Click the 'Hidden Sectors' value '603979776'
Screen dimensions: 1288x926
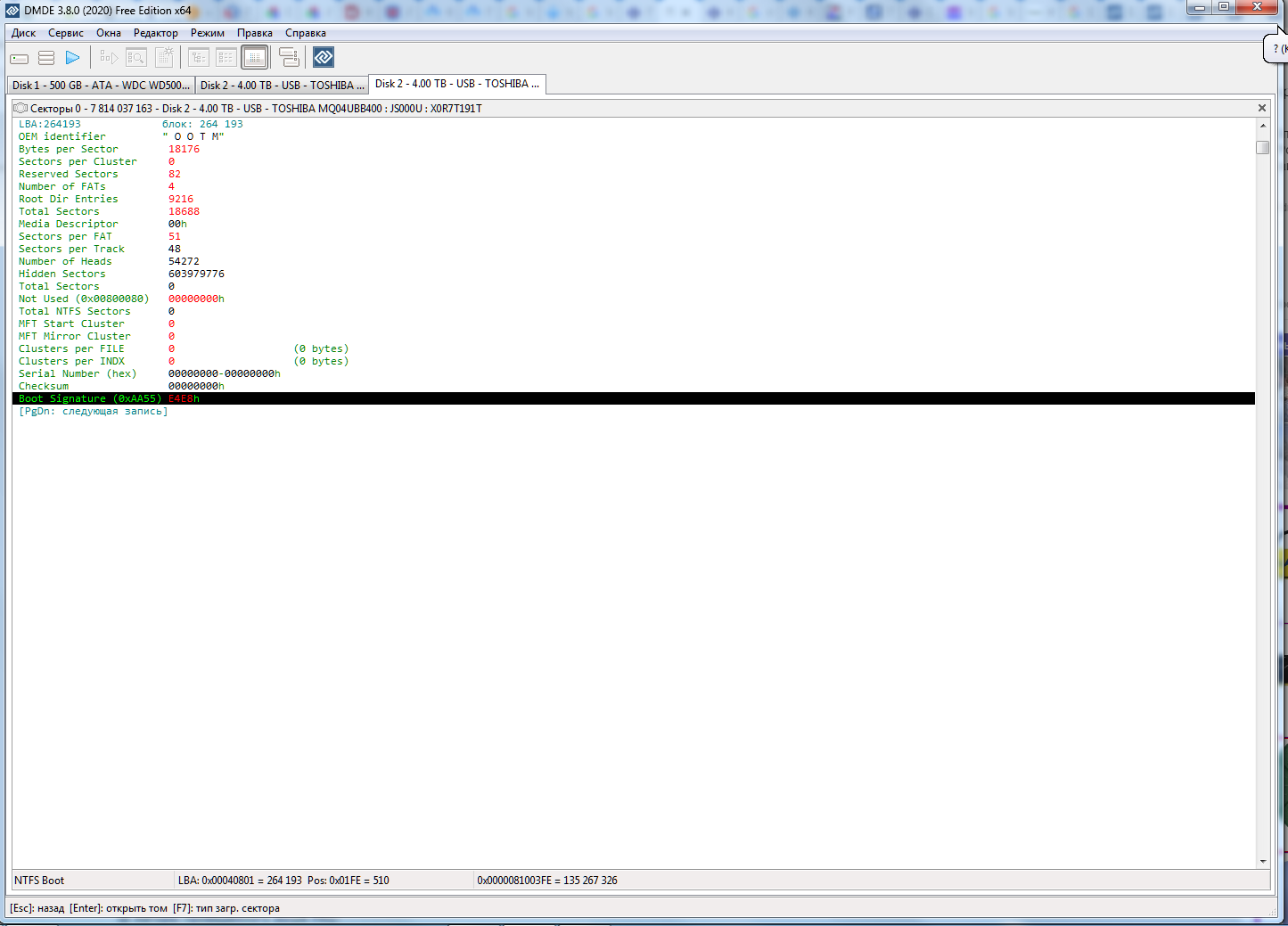click(x=196, y=275)
